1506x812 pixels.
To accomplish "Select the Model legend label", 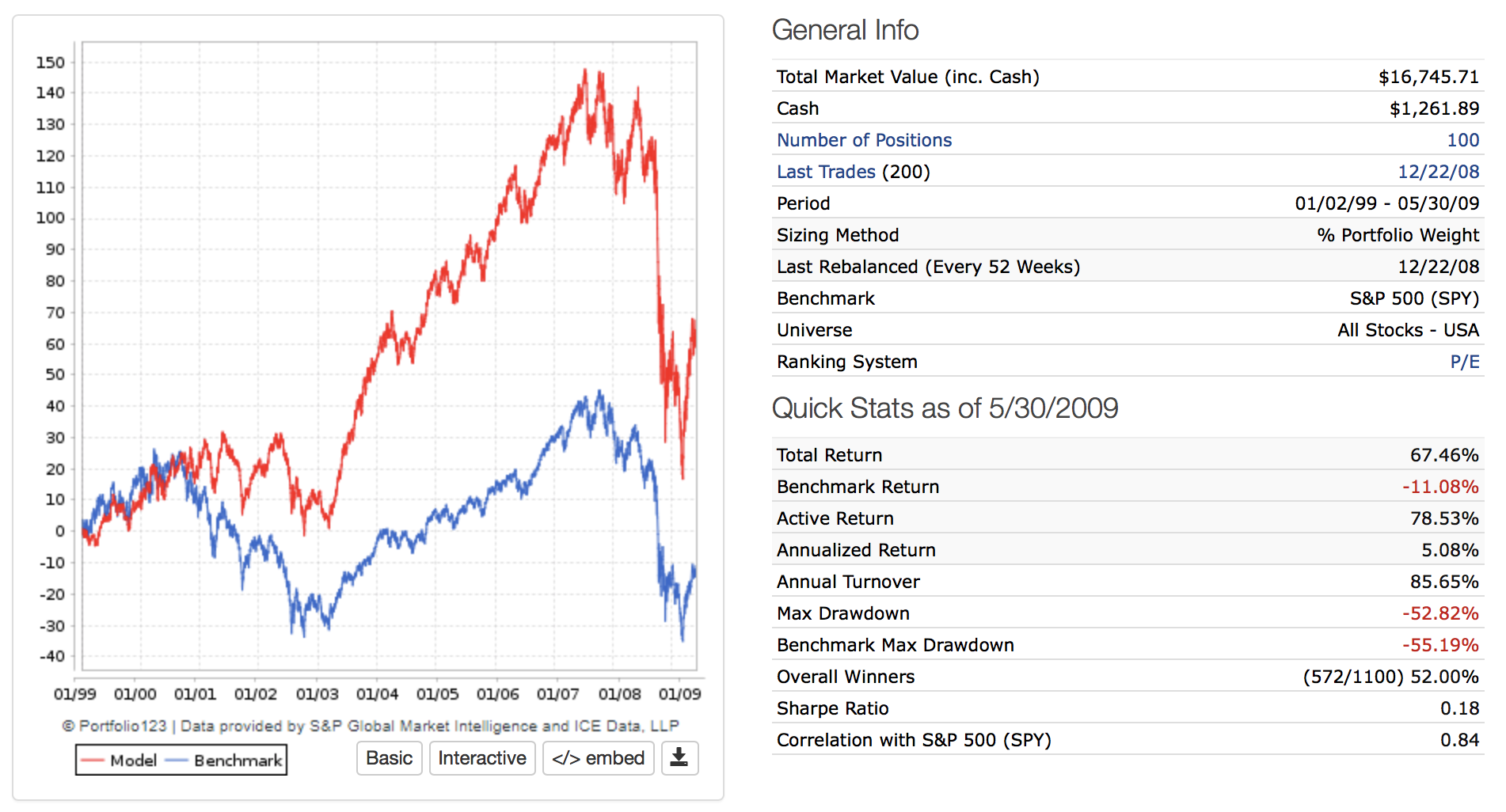I will click(133, 761).
